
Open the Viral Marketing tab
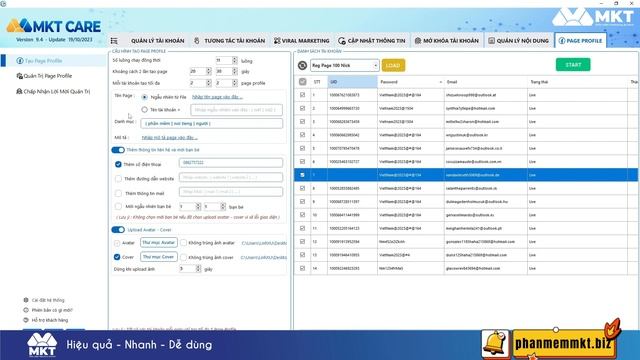(x=302, y=41)
